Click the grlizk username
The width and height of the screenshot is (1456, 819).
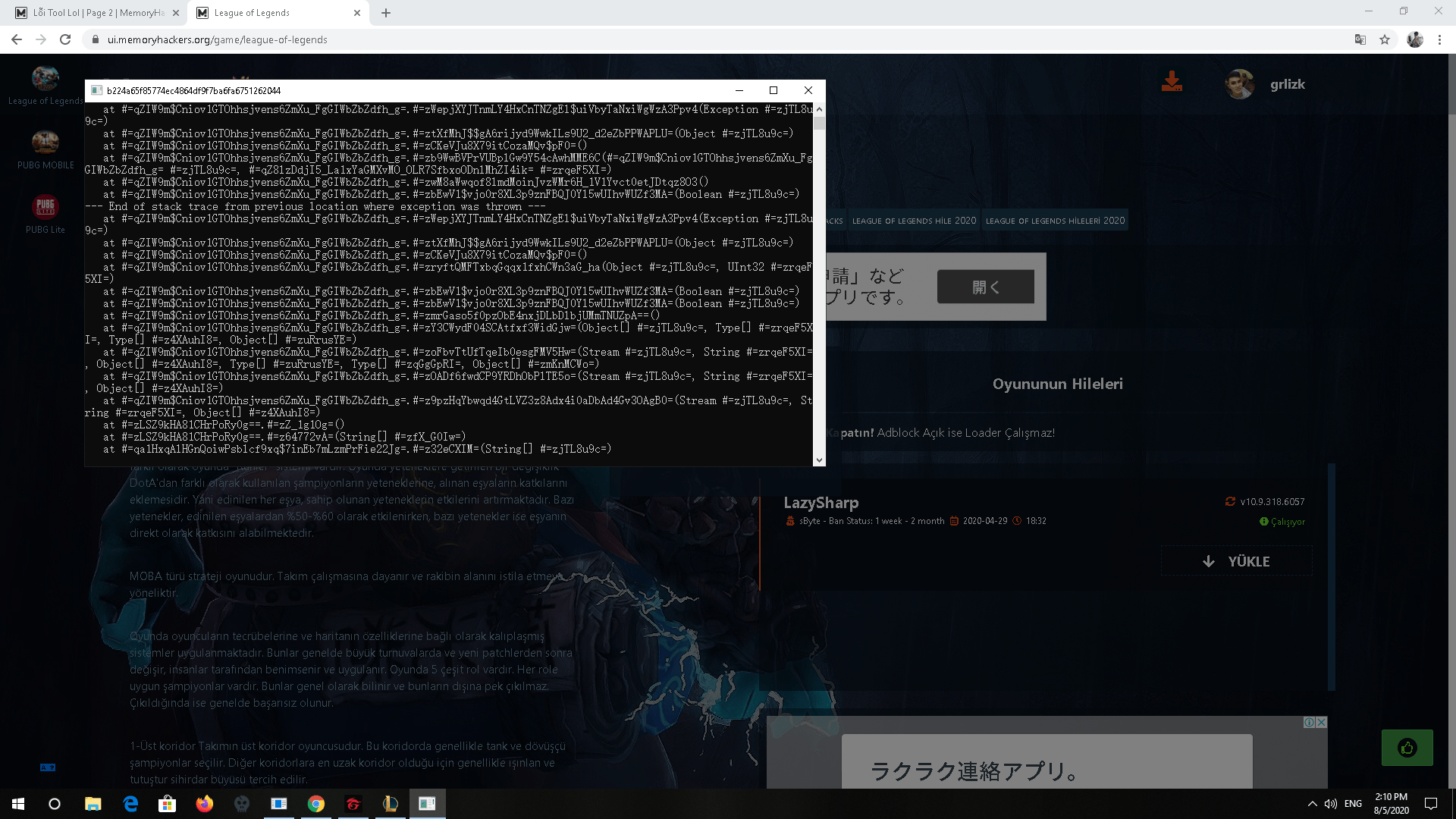(x=1288, y=84)
